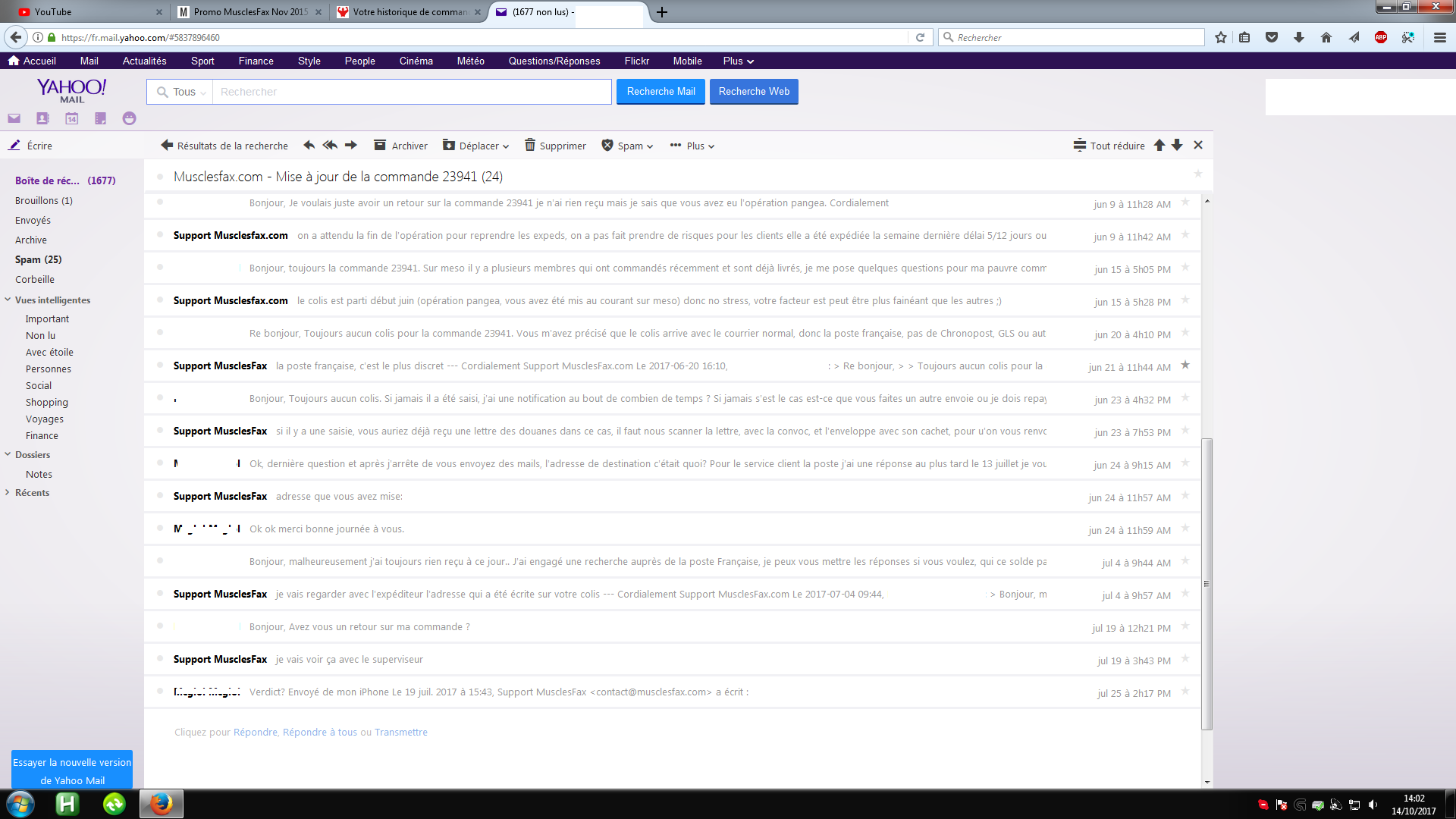Image resolution: width=1456 pixels, height=819 pixels.
Task: Open the calendar icon under Yahoo logo
Action: pos(71,118)
